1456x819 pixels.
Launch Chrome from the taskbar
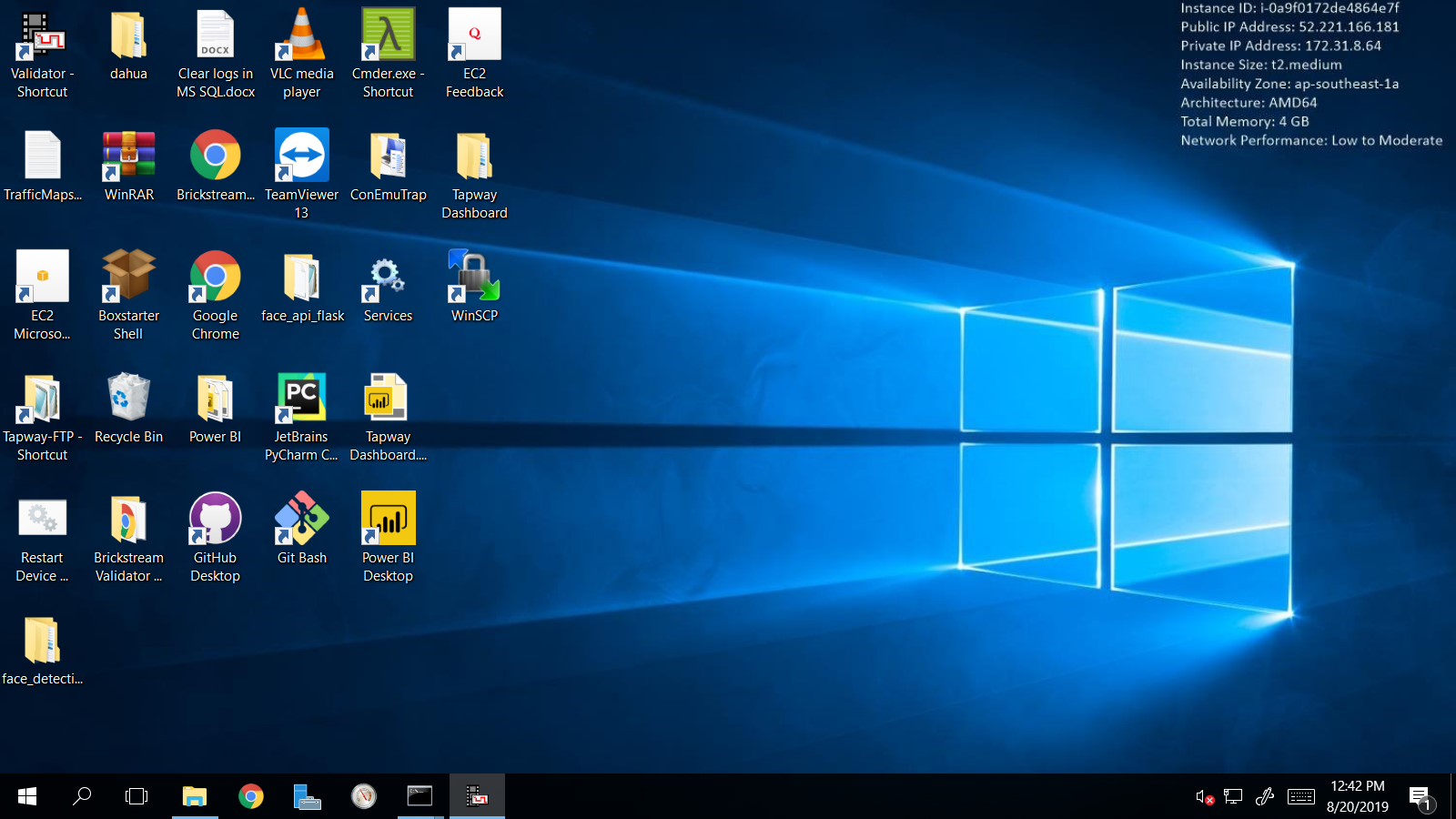click(251, 796)
